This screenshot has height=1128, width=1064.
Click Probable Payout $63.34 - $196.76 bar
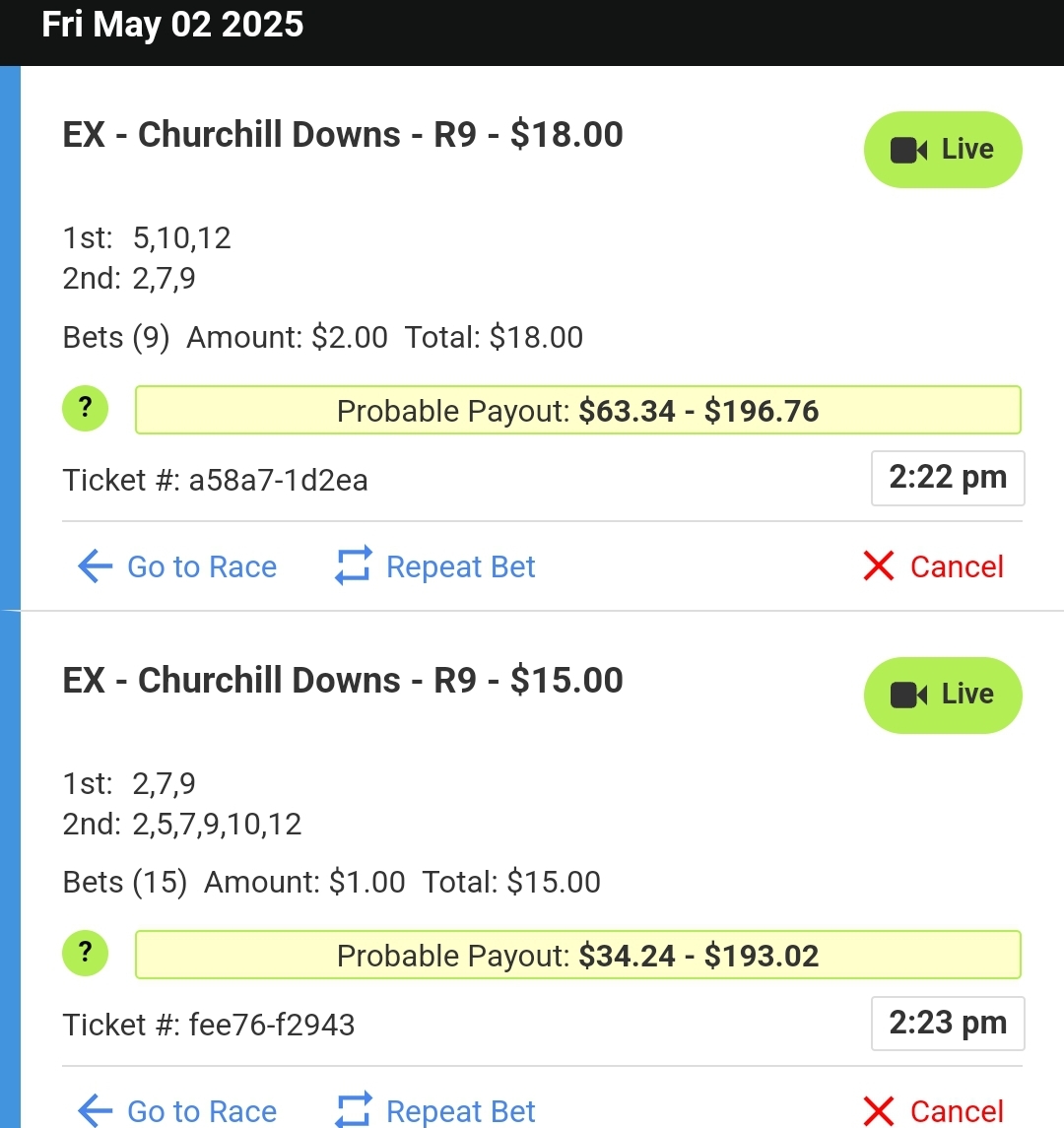(x=578, y=410)
